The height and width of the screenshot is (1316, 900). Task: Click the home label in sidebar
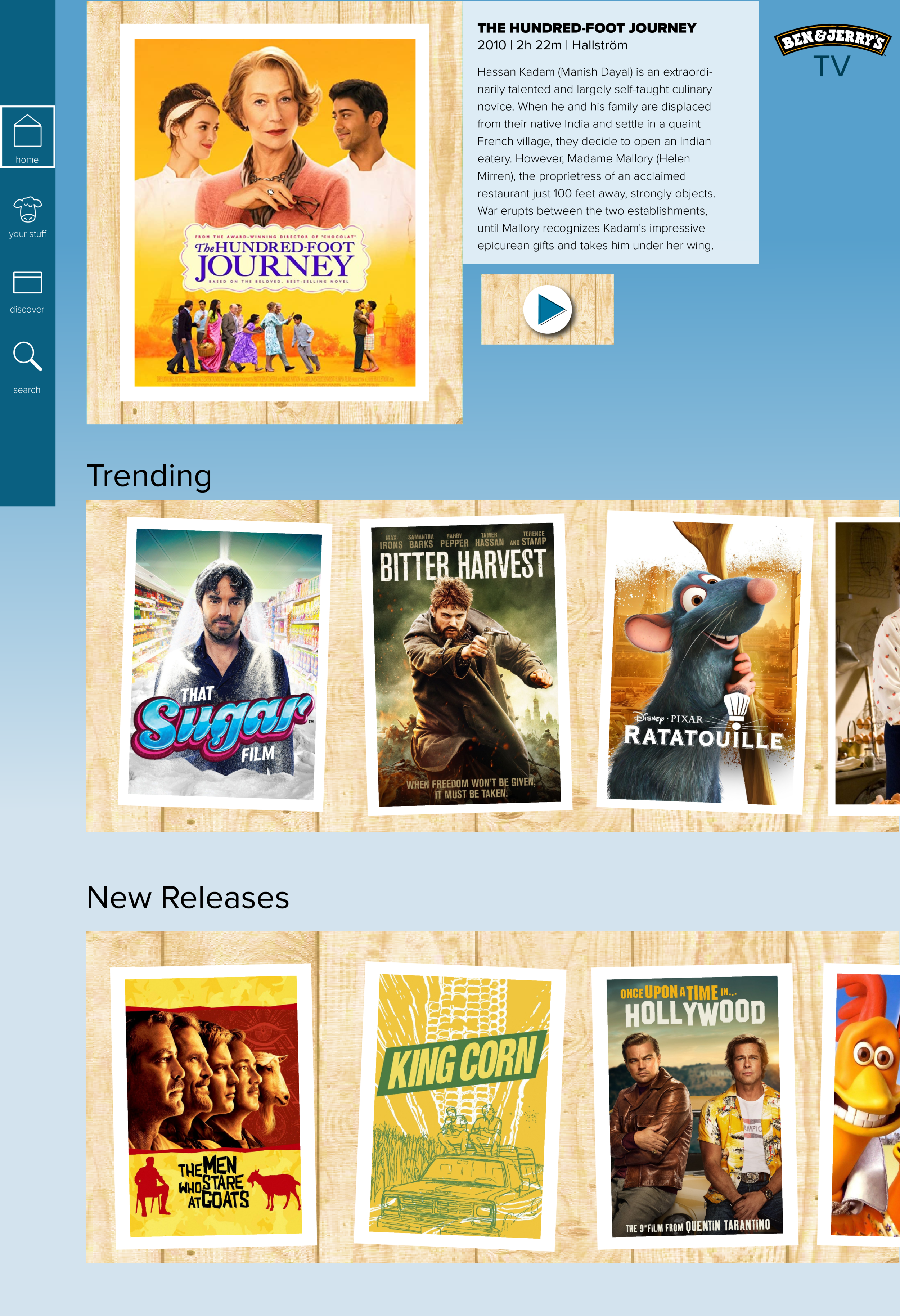click(x=27, y=160)
